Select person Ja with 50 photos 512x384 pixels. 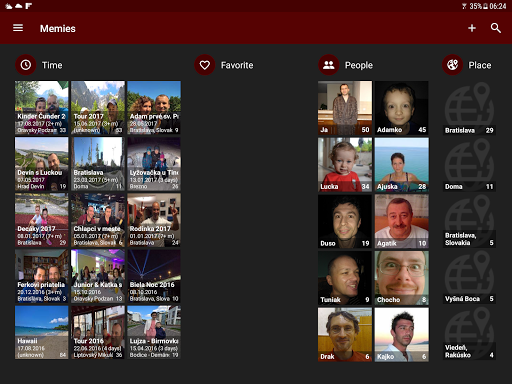coord(345,108)
